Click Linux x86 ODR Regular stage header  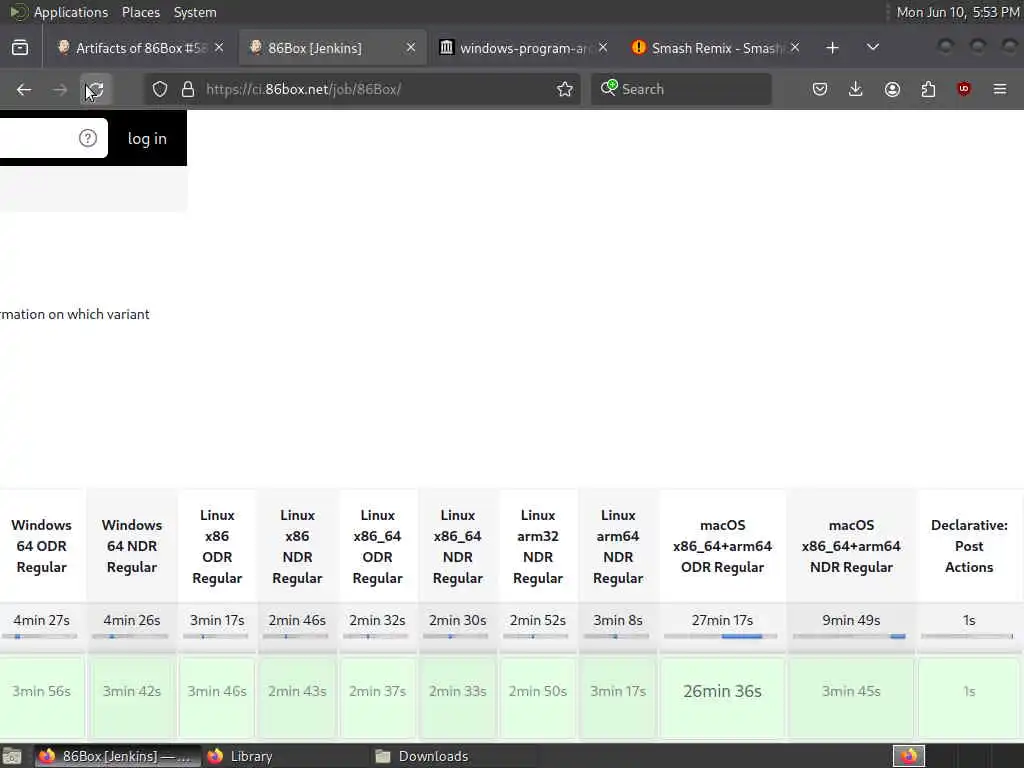217,547
